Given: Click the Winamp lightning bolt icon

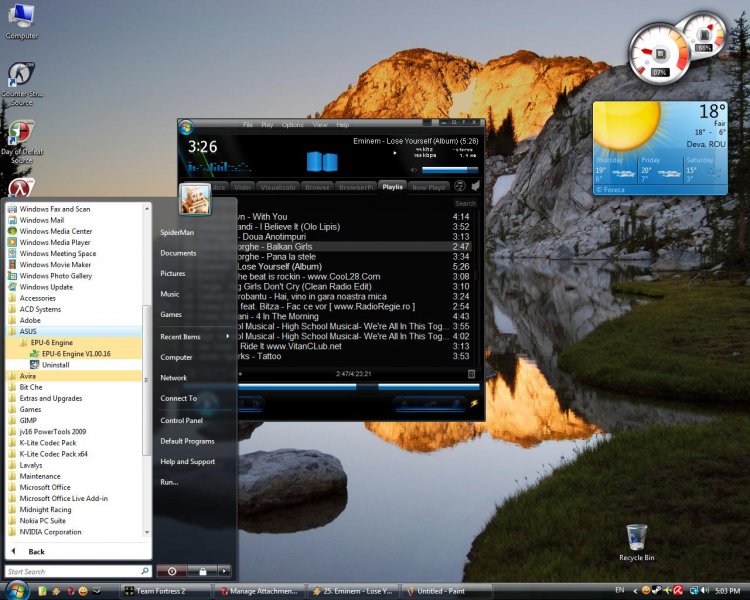Looking at the screenshot, I should pos(474,404).
